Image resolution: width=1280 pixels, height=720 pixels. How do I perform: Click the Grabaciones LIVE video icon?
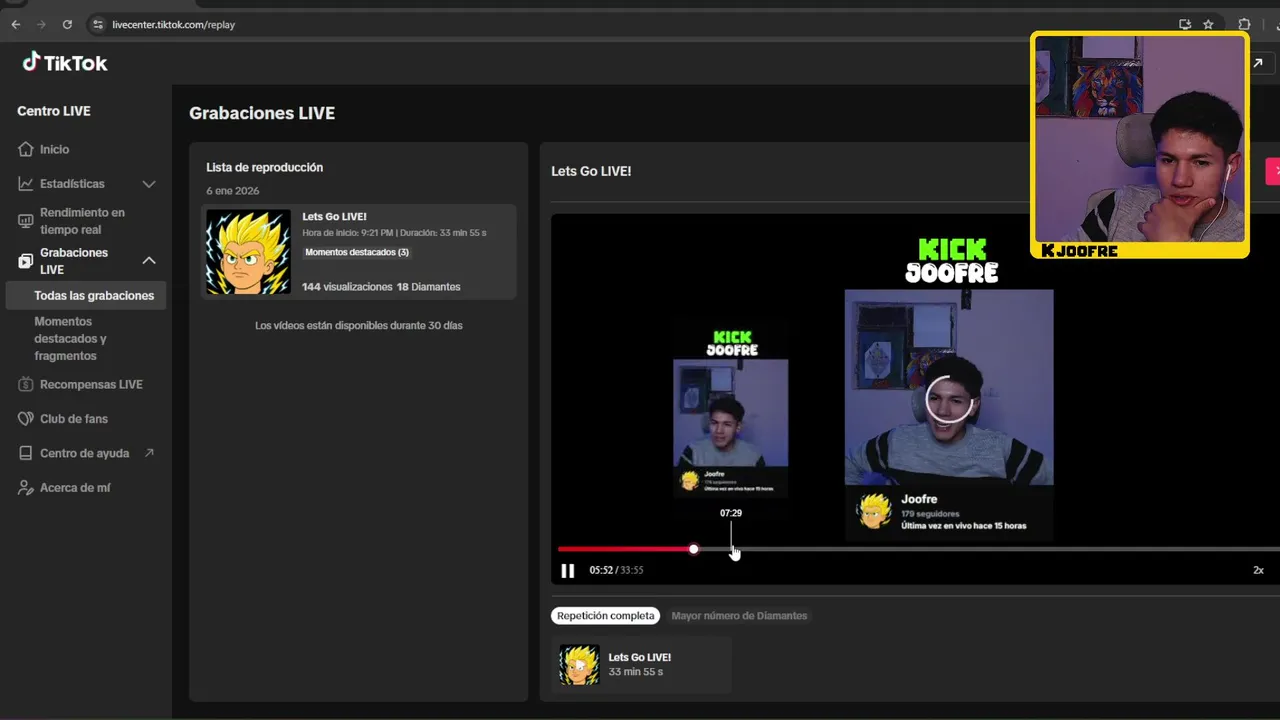click(x=26, y=261)
